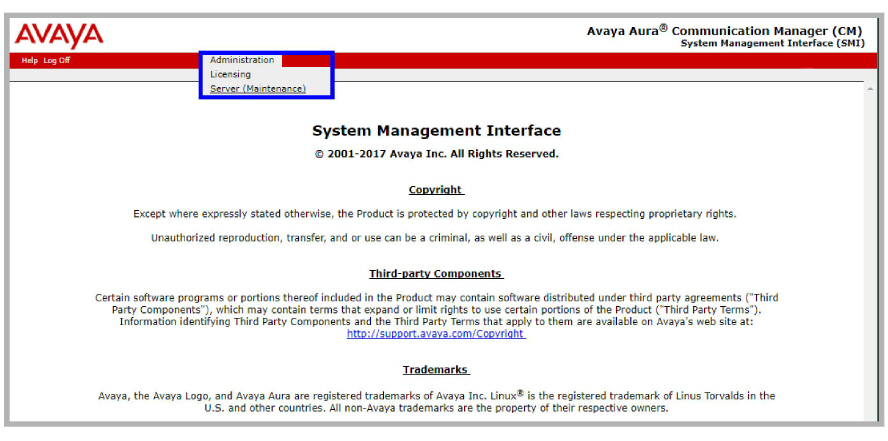Click the Avaya Aura Communication Manager title

point(724,31)
